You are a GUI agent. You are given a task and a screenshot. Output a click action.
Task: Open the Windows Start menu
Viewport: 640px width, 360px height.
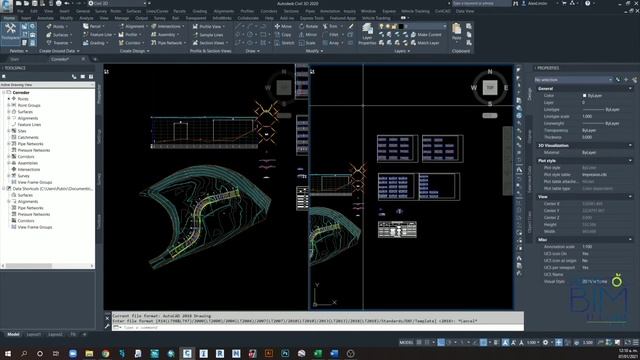7,353
